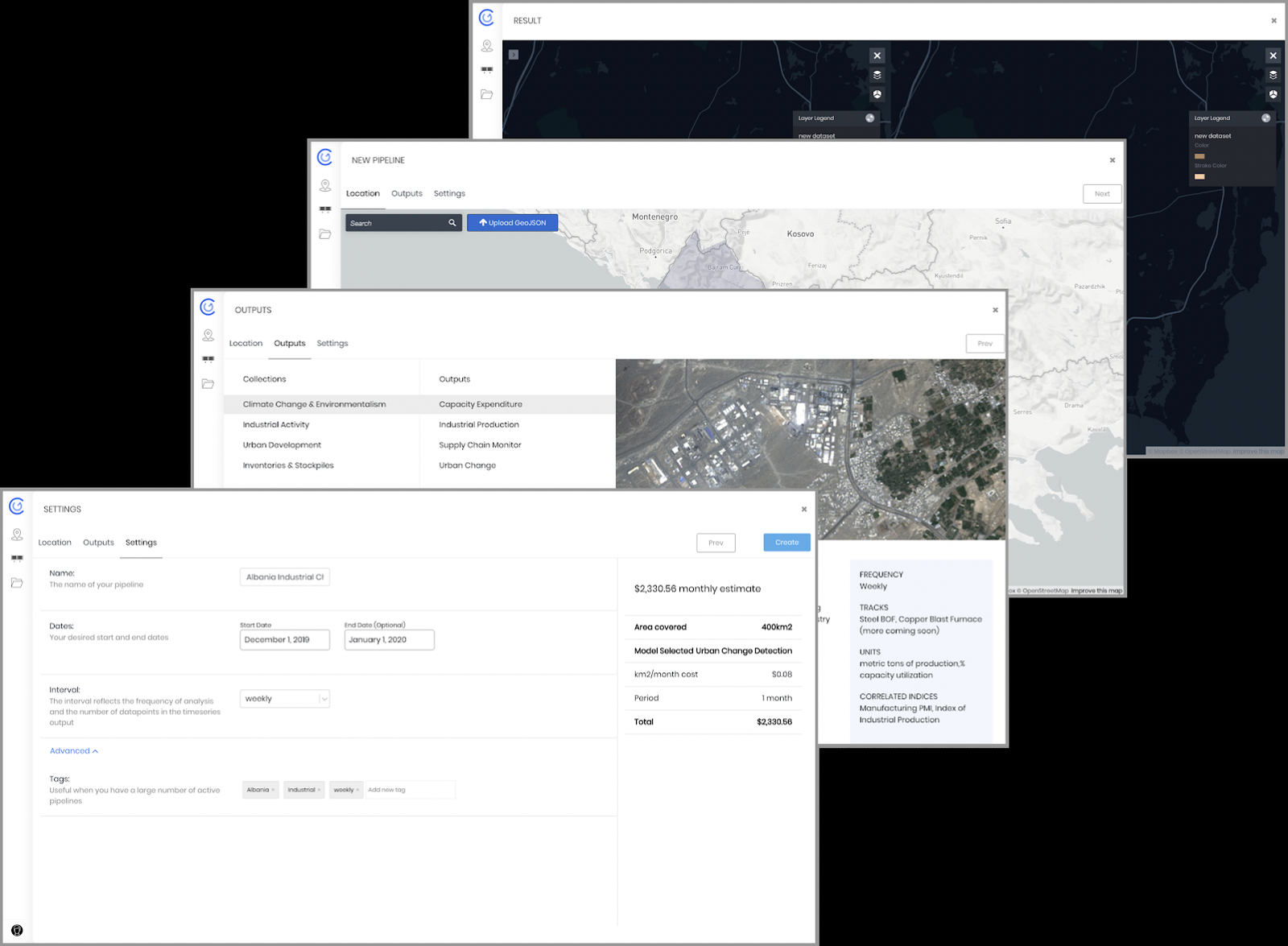Viewport: 1288px width, 946px height.
Task: Select the pipelines icon in the Outputs window sidebar
Action: [208, 359]
